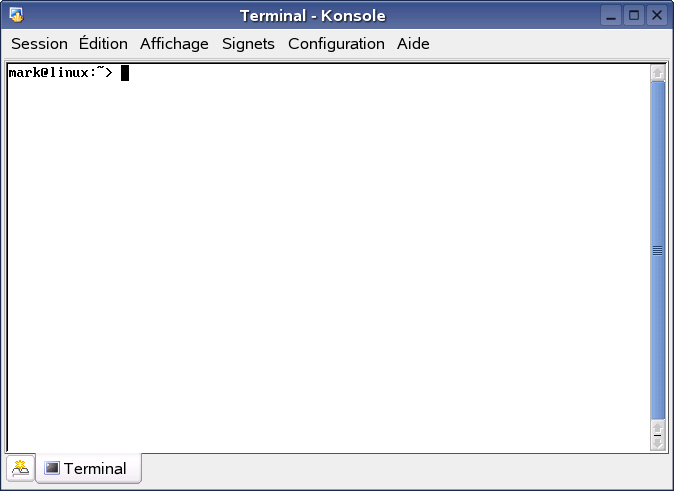Close the Konsole window
This screenshot has width=674, height=491.
pos(656,16)
